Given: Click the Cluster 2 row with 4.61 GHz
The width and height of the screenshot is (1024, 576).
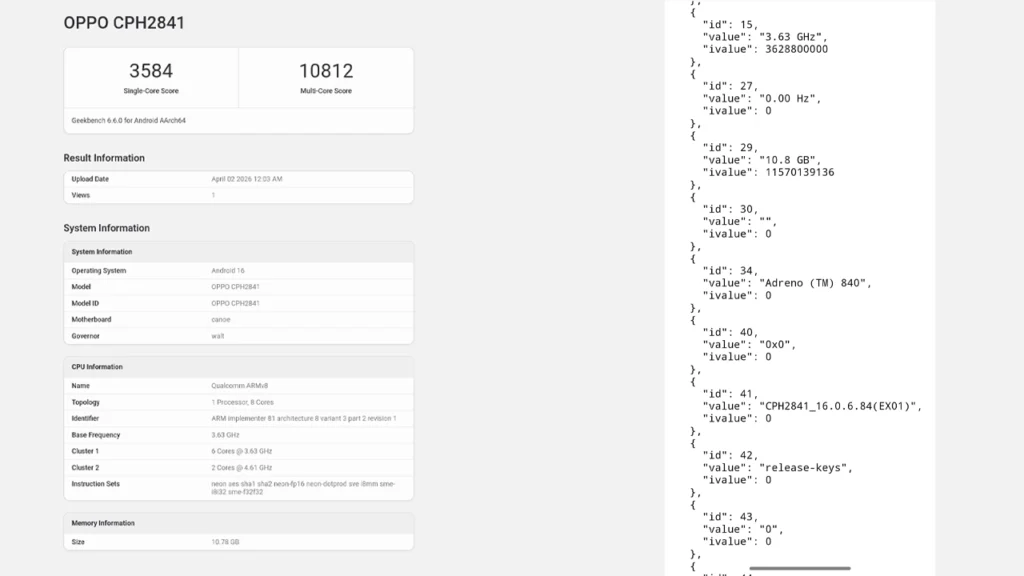Looking at the screenshot, I should pos(238,468).
